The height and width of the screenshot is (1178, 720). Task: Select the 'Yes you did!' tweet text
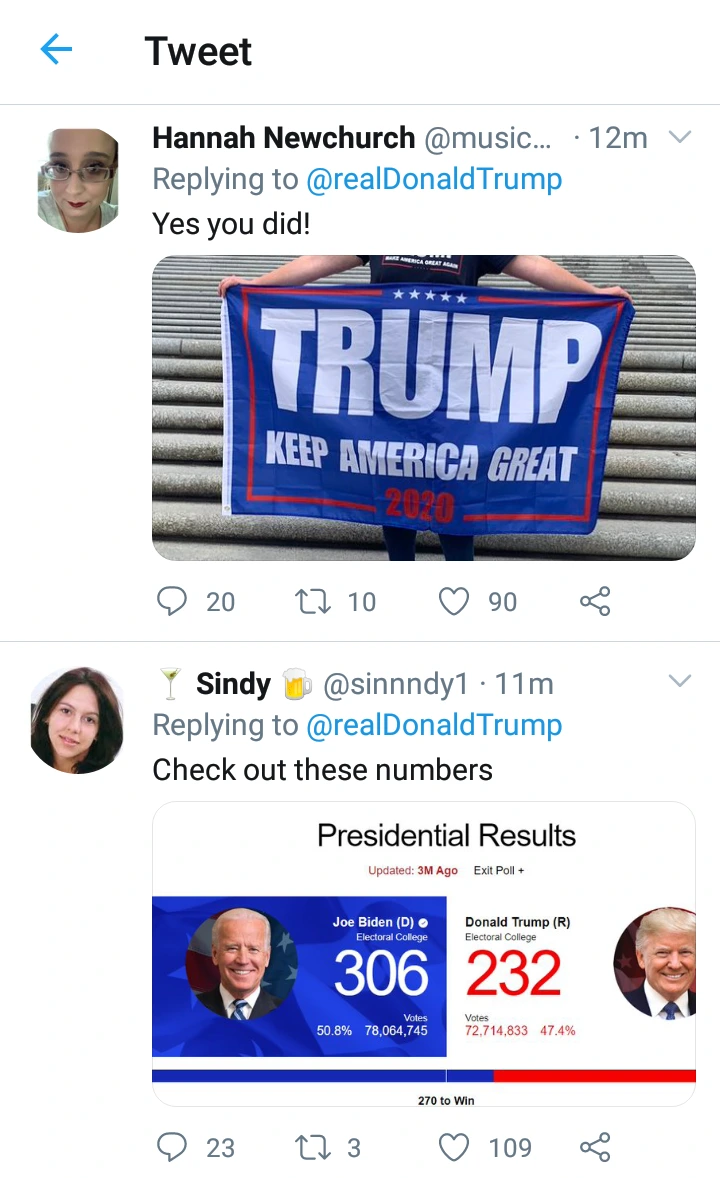[231, 224]
